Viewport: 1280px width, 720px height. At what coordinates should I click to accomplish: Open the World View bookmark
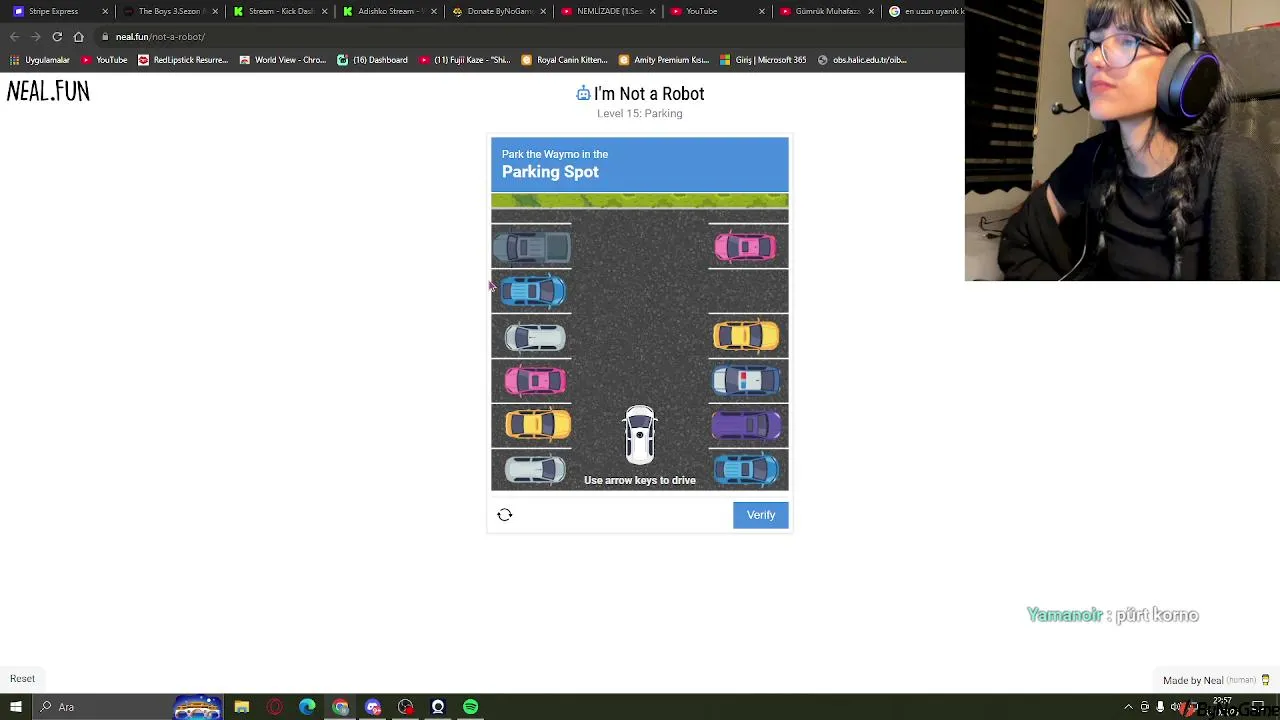pos(282,60)
